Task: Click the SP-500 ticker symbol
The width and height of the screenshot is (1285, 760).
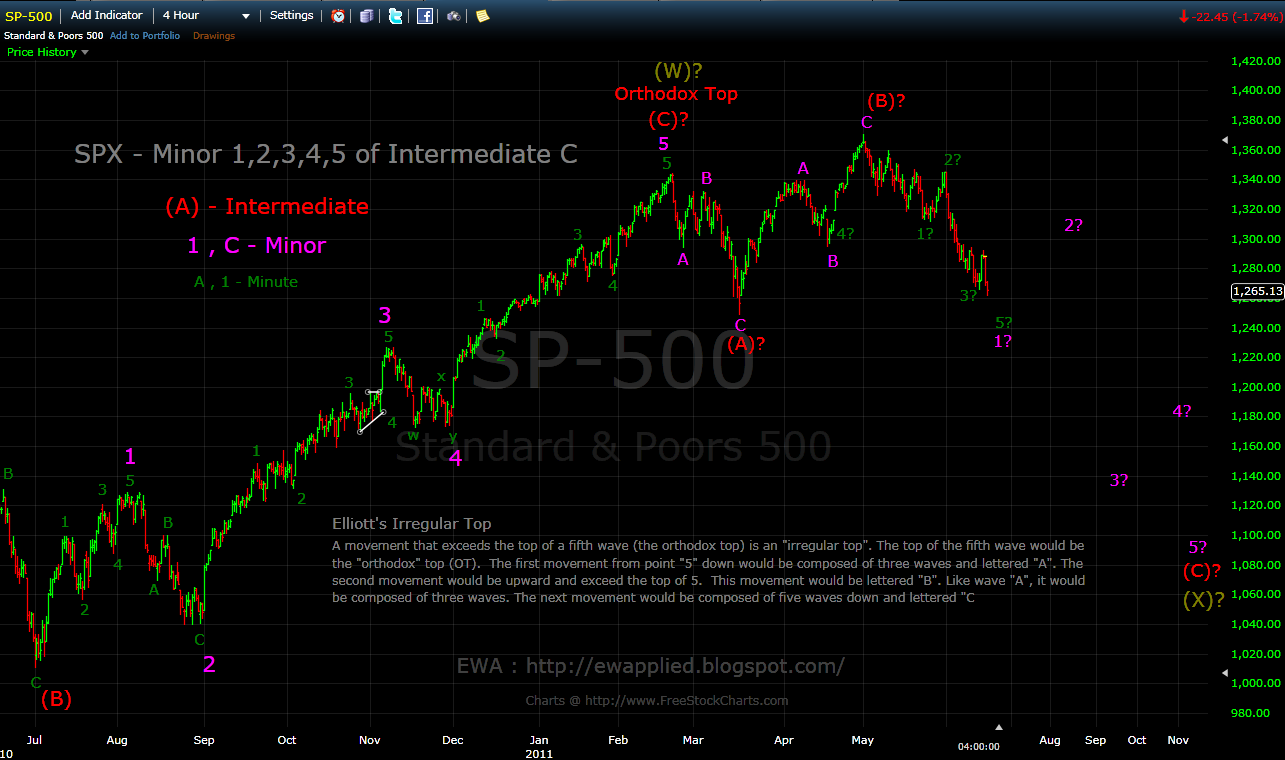Action: 28,16
